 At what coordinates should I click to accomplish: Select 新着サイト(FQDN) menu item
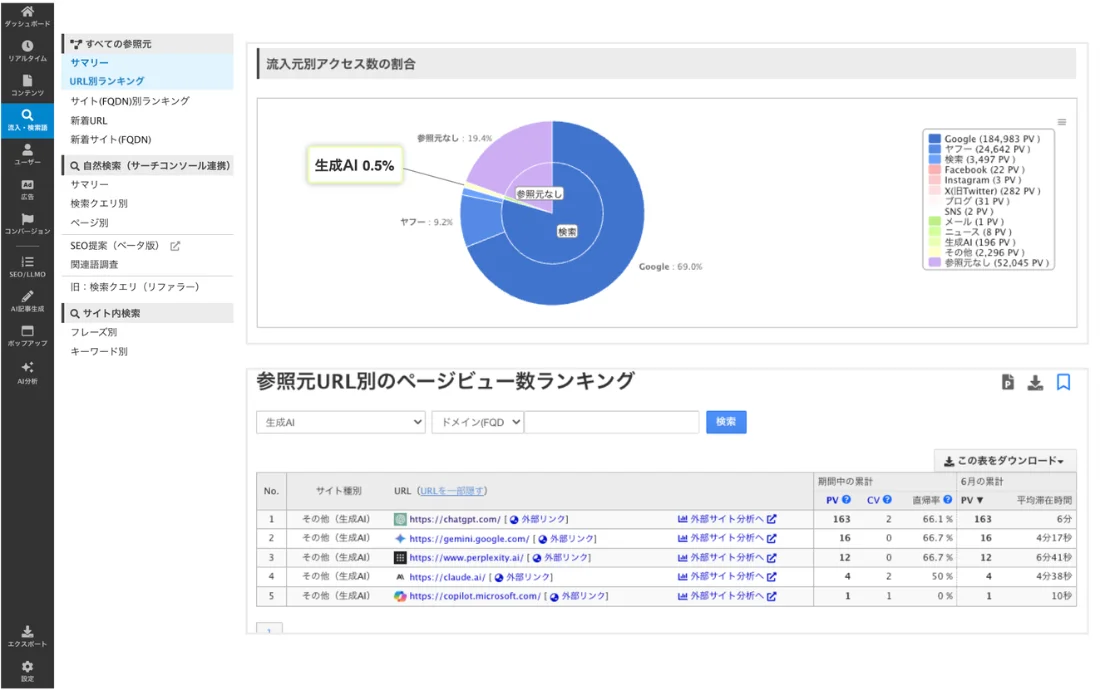tap(110, 140)
